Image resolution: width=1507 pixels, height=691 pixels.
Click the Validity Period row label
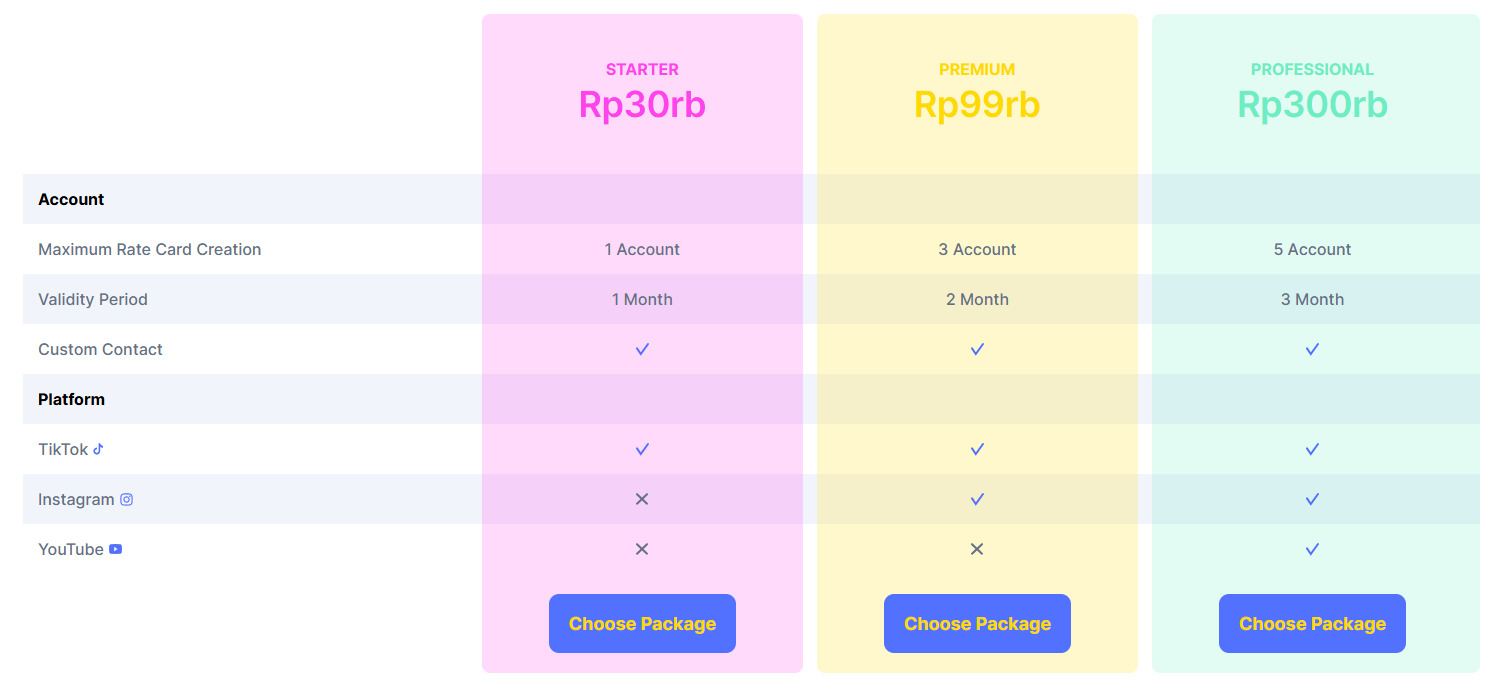click(x=92, y=299)
